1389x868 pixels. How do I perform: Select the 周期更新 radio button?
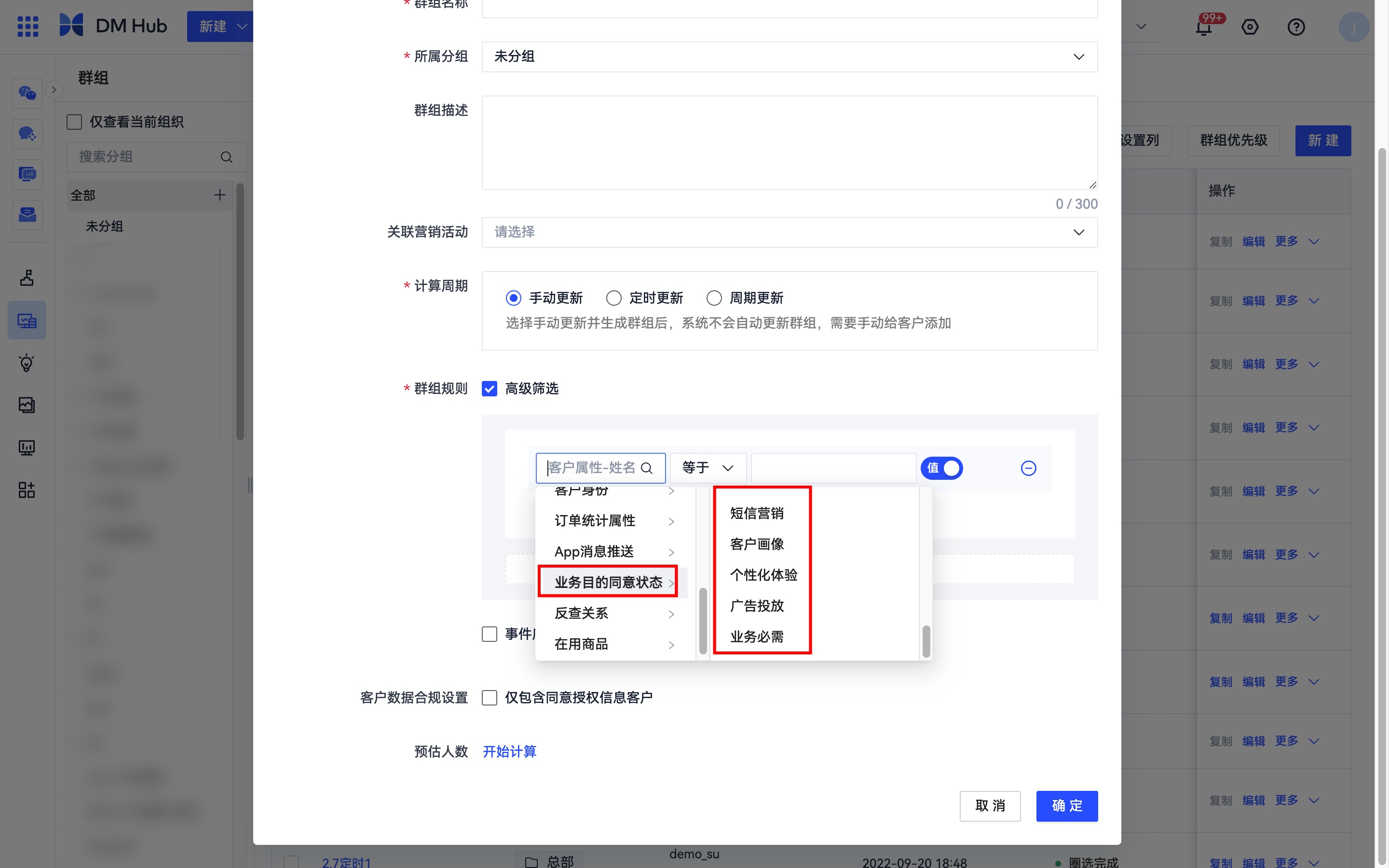coord(714,298)
